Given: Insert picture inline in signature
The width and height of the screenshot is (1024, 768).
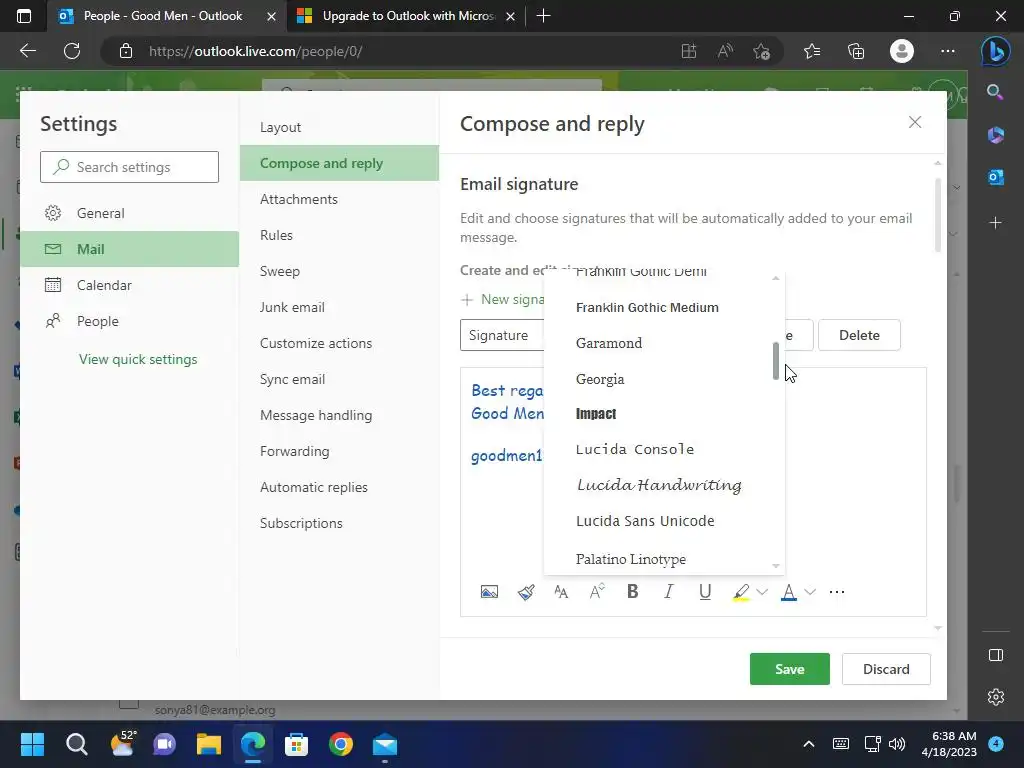Looking at the screenshot, I should pyautogui.click(x=489, y=592).
